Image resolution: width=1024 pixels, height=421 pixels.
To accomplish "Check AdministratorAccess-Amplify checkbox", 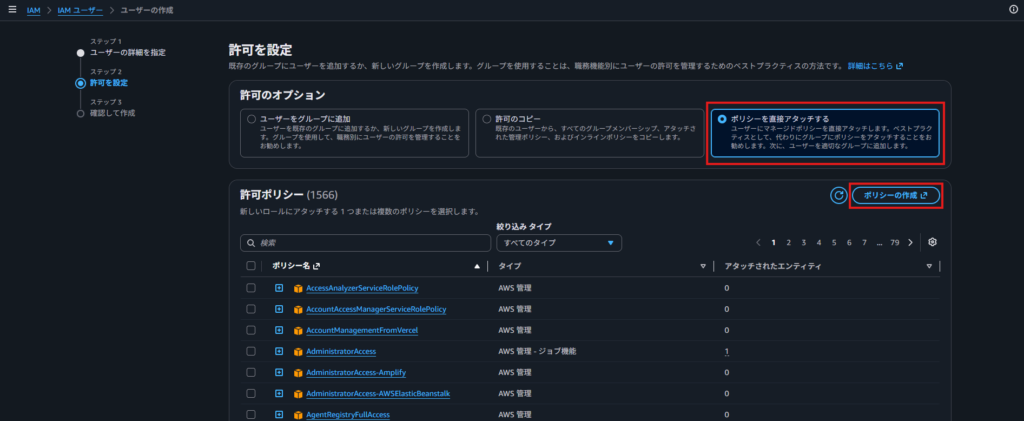I will tap(251, 372).
